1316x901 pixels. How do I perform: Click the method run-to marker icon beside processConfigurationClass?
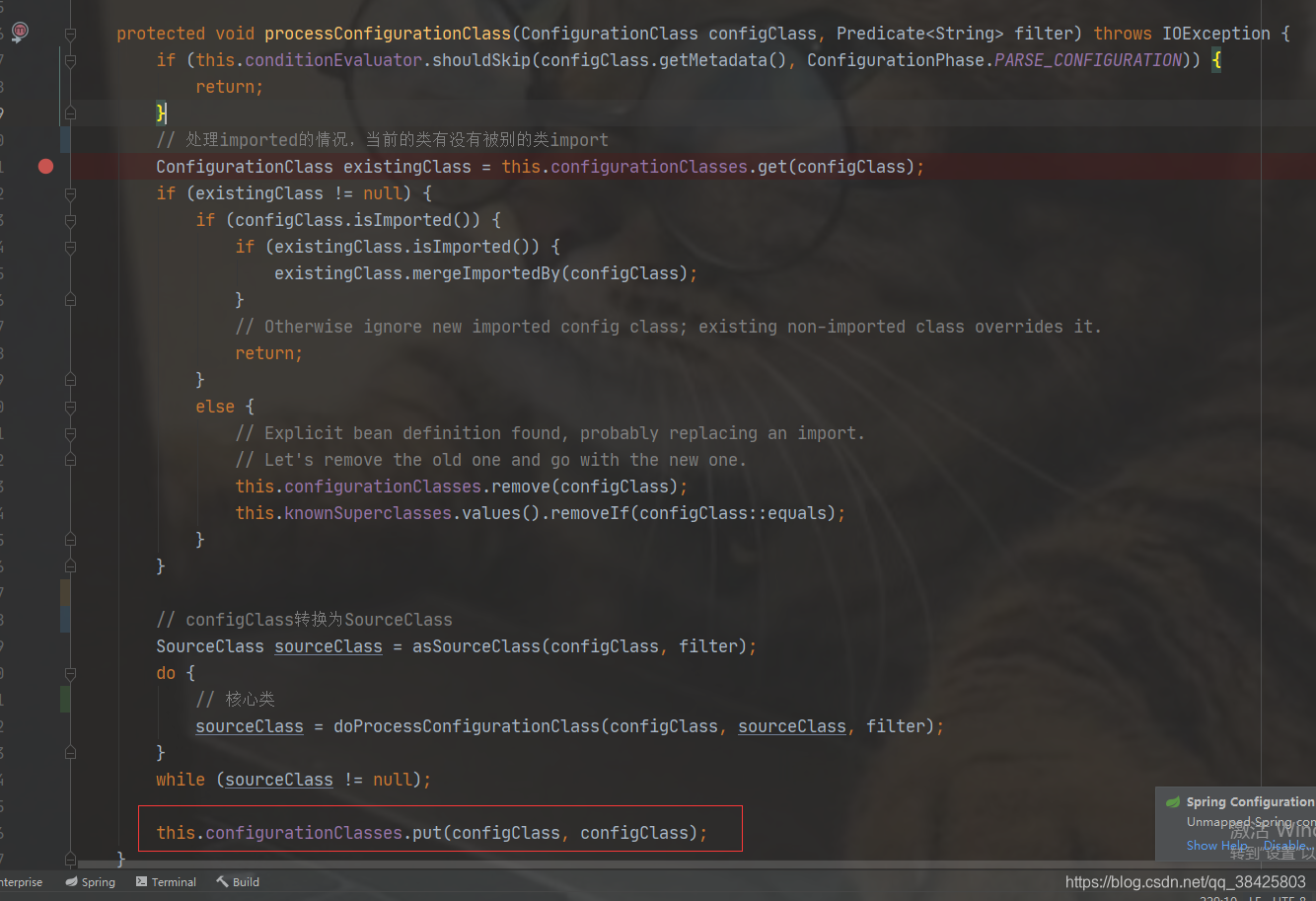pos(20,32)
